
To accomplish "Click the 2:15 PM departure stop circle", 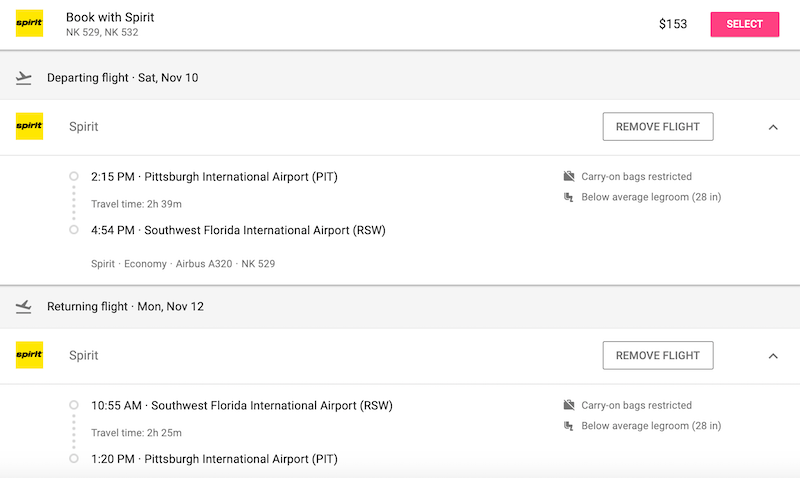I will click(x=74, y=176).
